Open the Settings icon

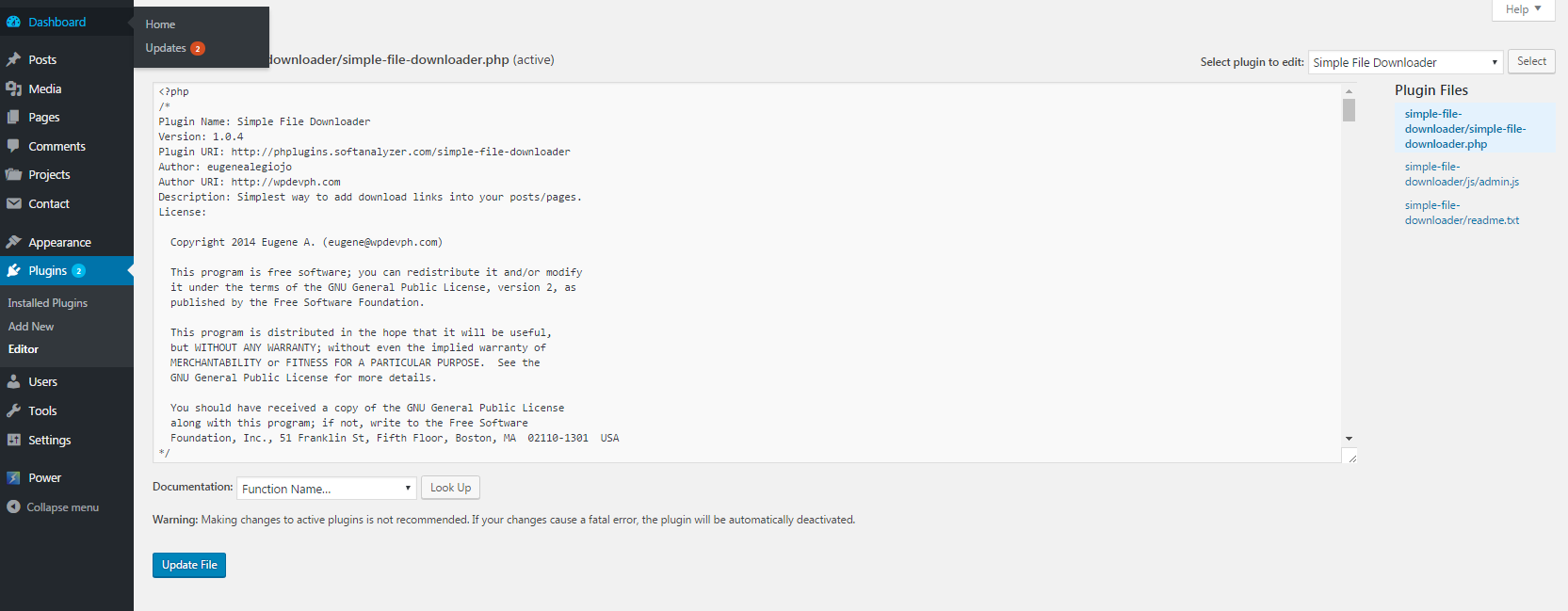(x=14, y=440)
